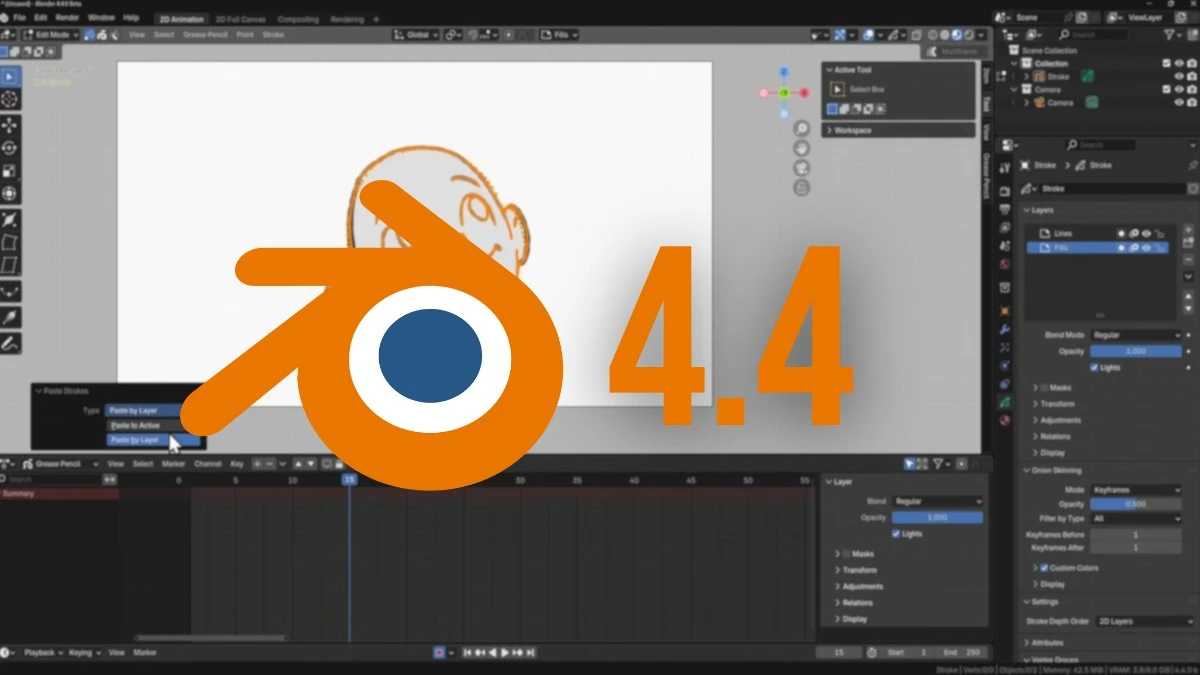Open the Blend Mode dropdown set to Regular
1200x675 pixels.
1135,334
